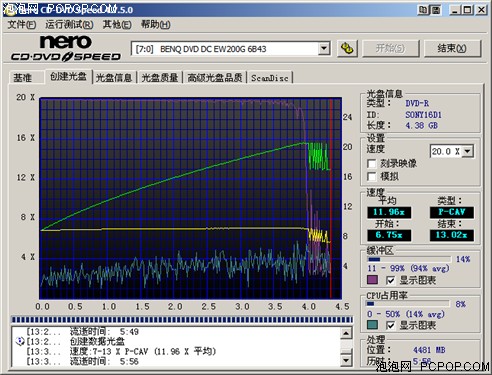The width and height of the screenshot is (492, 375).
Task: Click the CPU占用率 8% progress bar
Action: [x=408, y=304]
